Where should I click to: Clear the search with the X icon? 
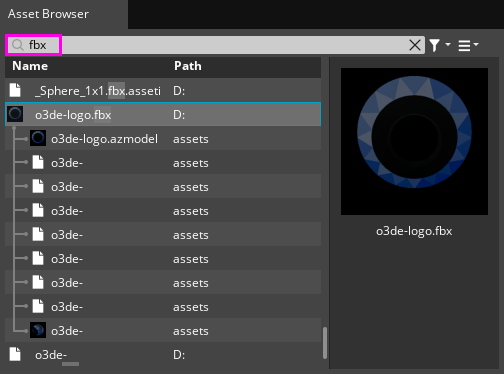415,45
